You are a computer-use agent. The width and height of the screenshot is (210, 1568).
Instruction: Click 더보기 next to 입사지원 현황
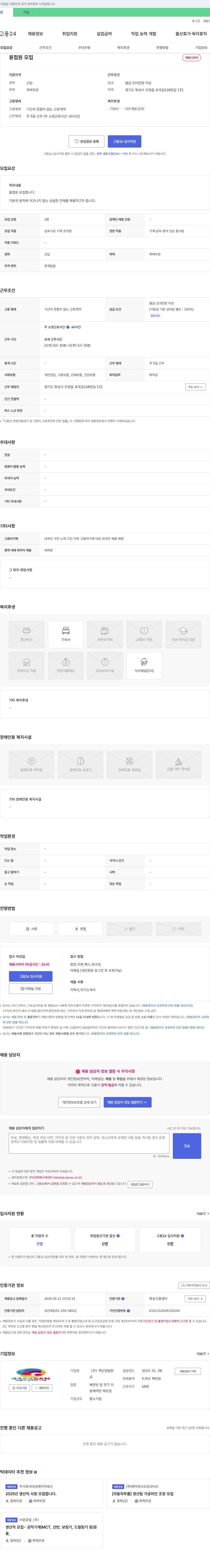pos(203,1214)
